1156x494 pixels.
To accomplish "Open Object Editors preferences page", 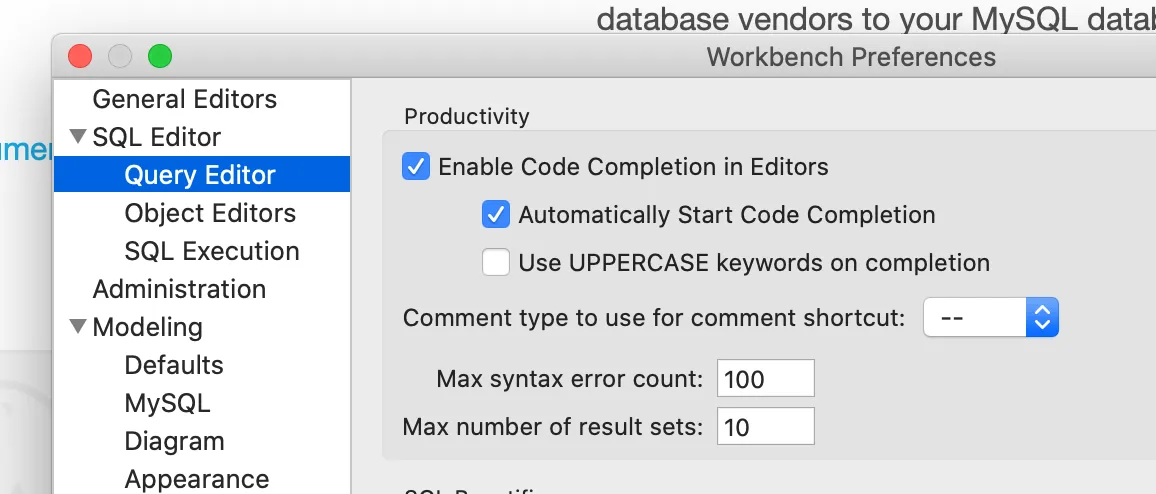I will coord(210,213).
